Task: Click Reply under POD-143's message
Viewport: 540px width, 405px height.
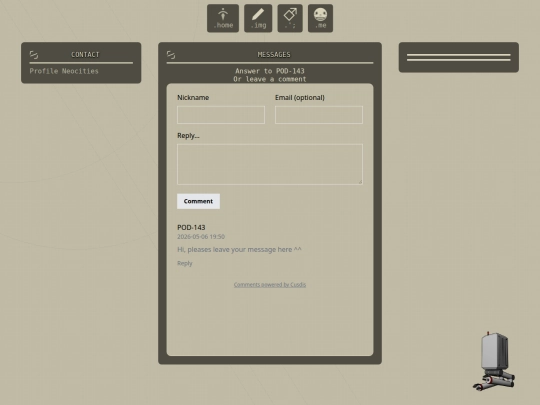Action: [185, 263]
